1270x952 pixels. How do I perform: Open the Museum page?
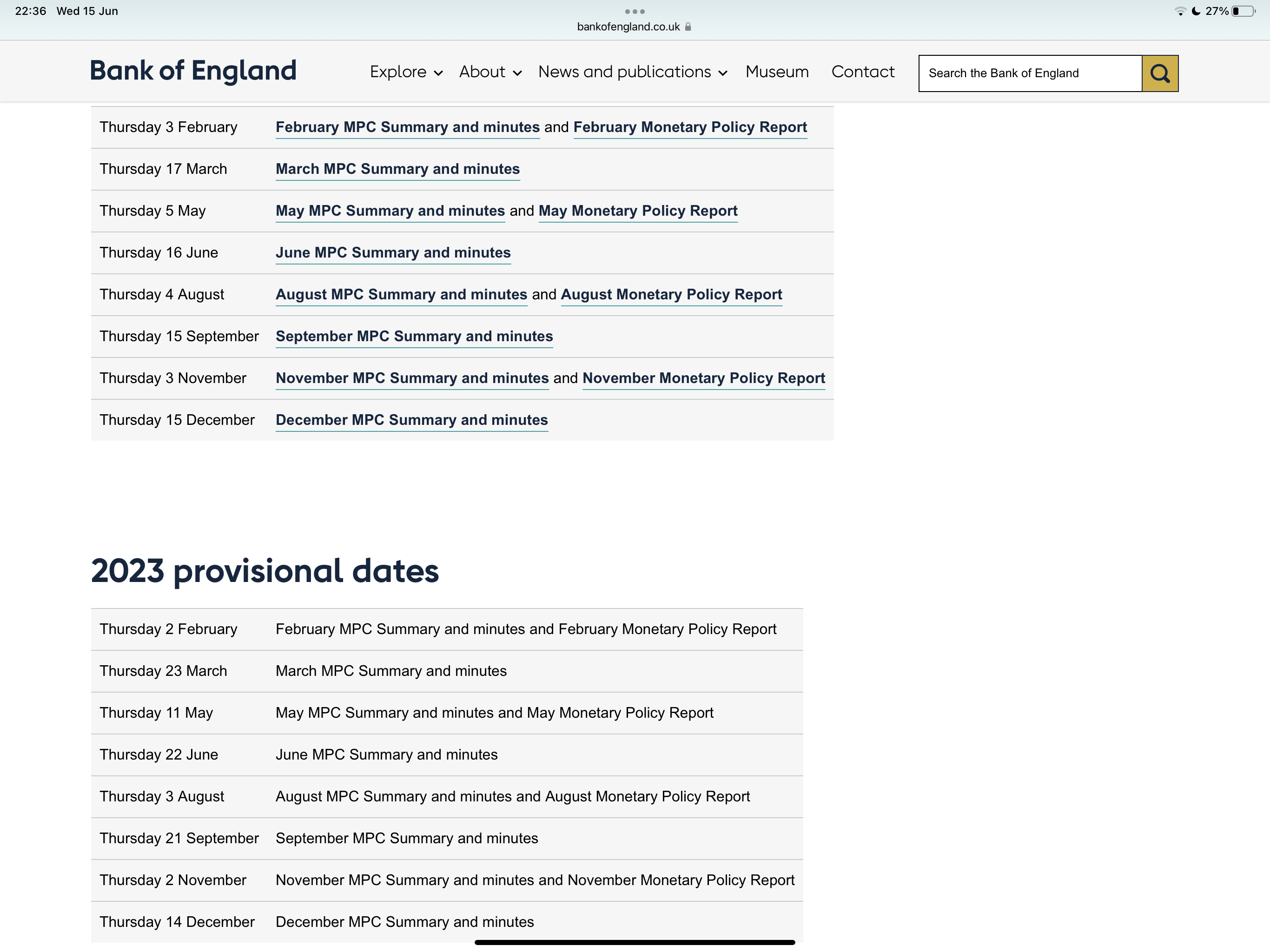click(777, 72)
